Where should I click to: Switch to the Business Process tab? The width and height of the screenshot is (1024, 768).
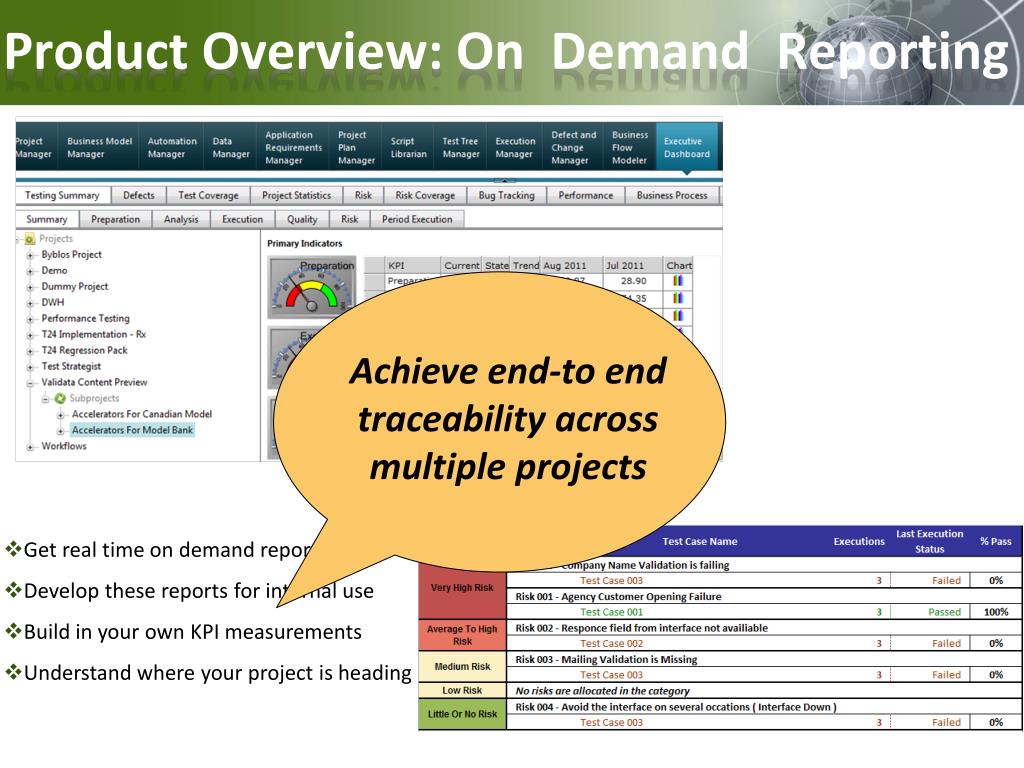(672, 195)
